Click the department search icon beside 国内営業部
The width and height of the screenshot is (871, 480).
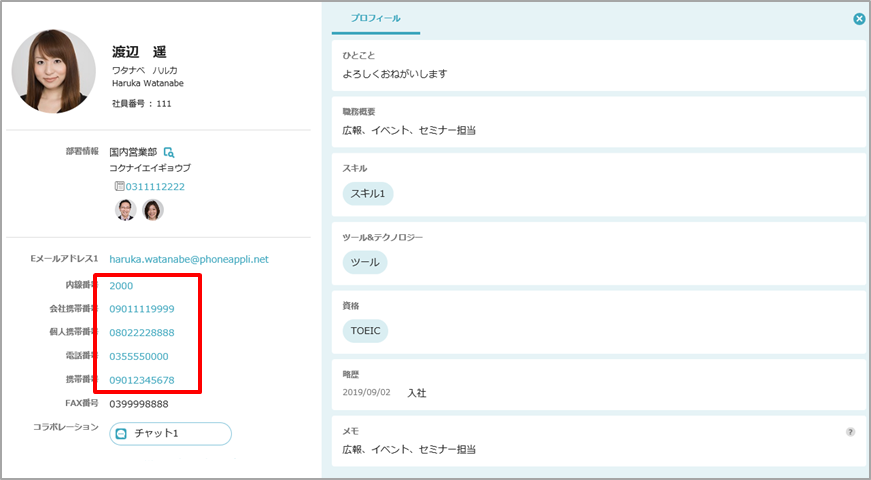(169, 152)
